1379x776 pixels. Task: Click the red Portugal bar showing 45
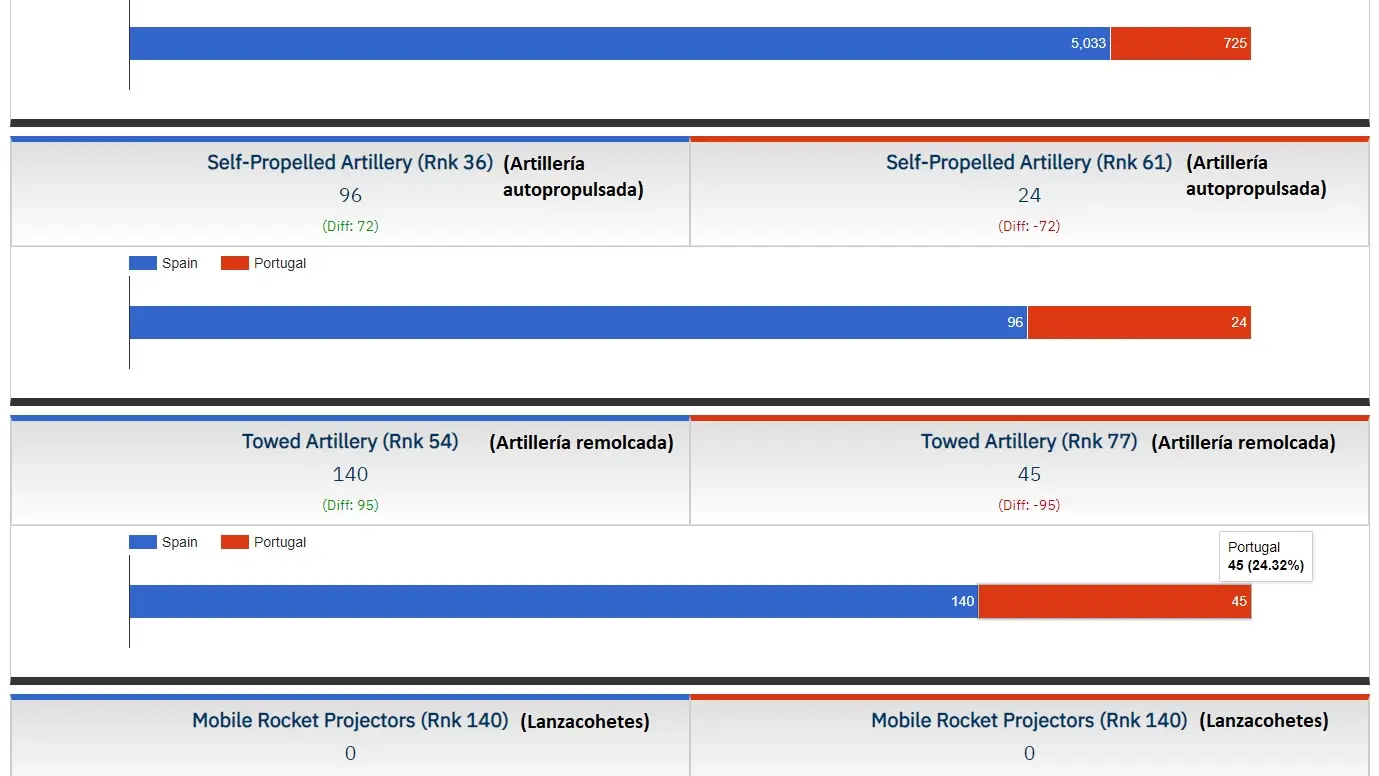[1114, 602]
